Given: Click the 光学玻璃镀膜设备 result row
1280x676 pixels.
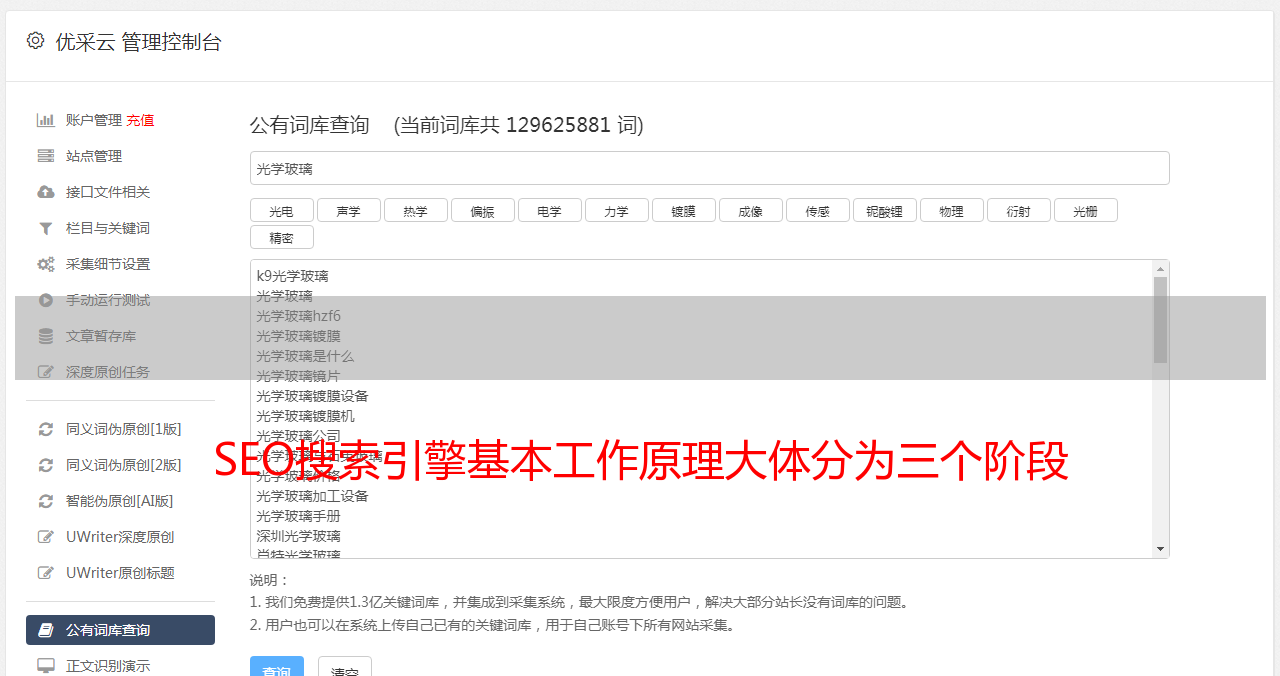Looking at the screenshot, I should tap(312, 396).
